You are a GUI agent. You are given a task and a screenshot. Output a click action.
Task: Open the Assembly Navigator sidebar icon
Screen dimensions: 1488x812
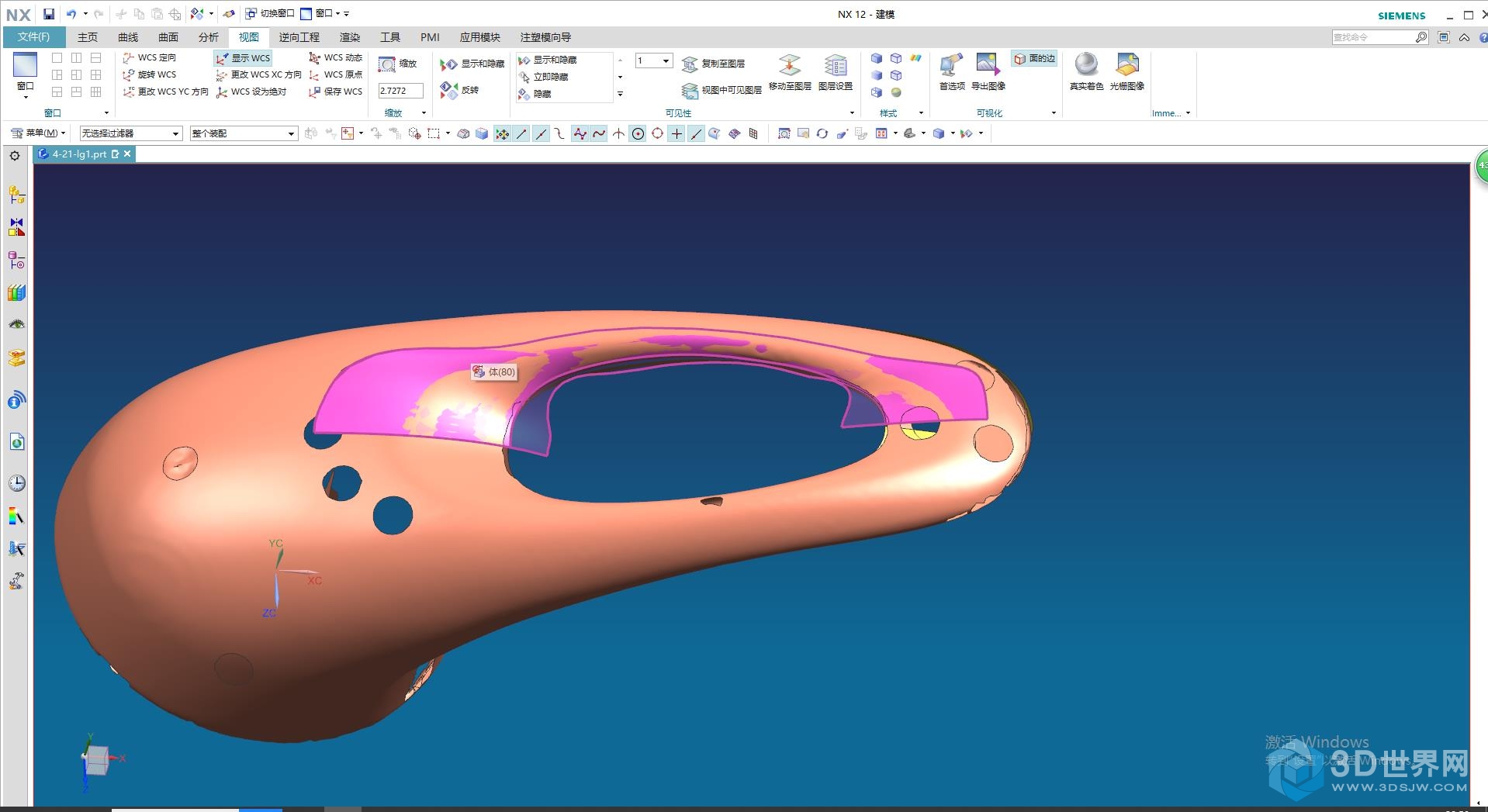16,195
